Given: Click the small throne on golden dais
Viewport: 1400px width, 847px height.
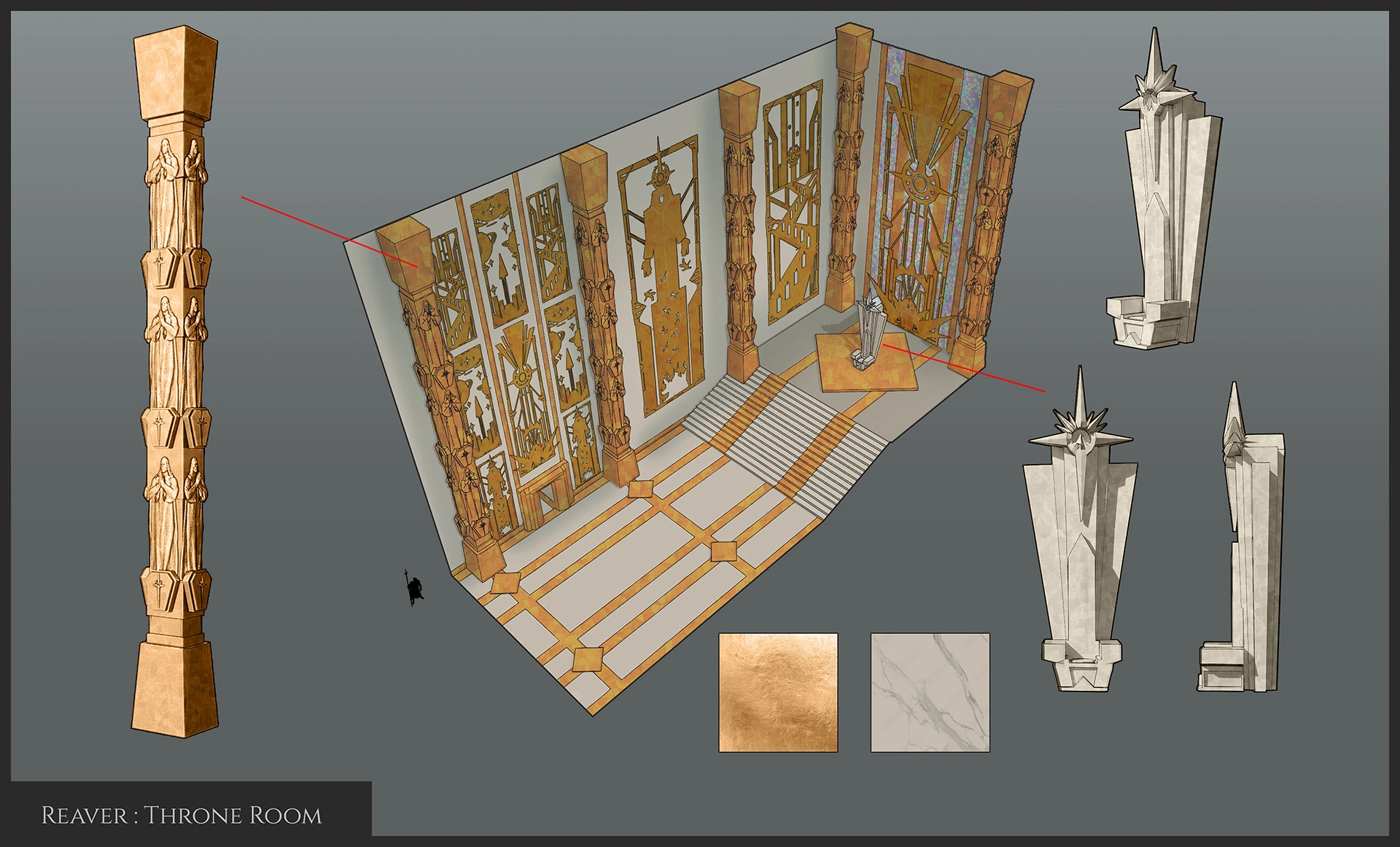Looking at the screenshot, I should (x=871, y=332).
